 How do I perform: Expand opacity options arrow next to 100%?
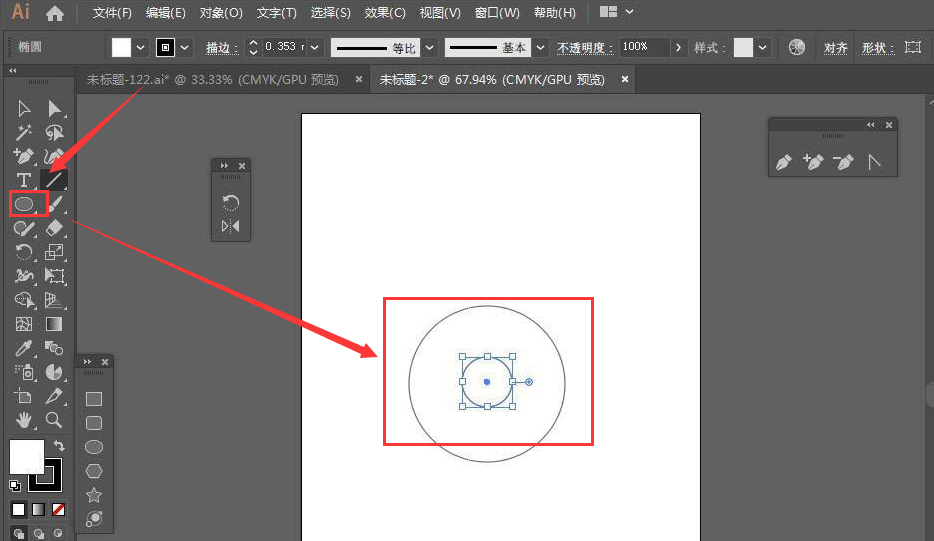tap(678, 48)
